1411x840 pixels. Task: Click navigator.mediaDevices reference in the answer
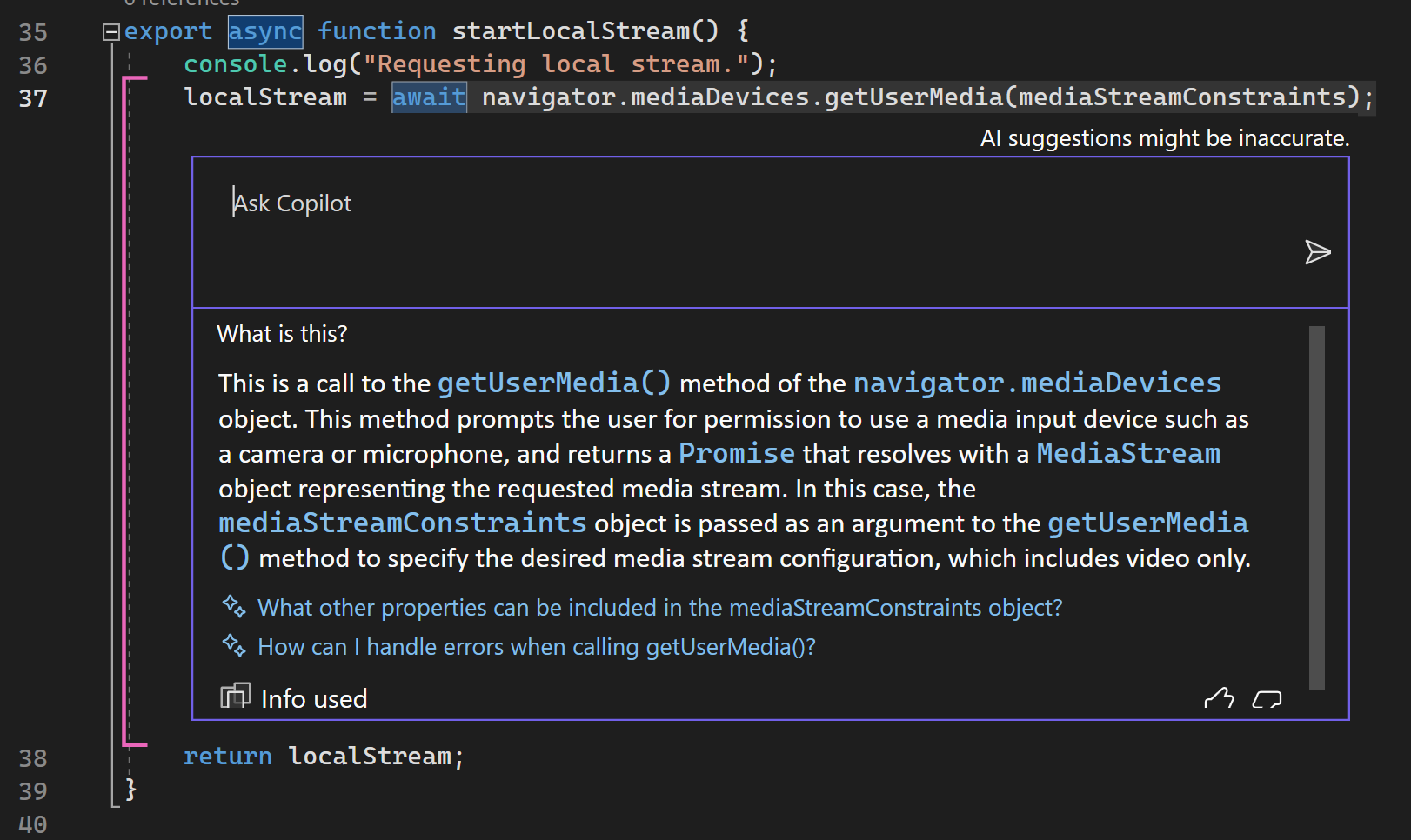[x=1037, y=383]
